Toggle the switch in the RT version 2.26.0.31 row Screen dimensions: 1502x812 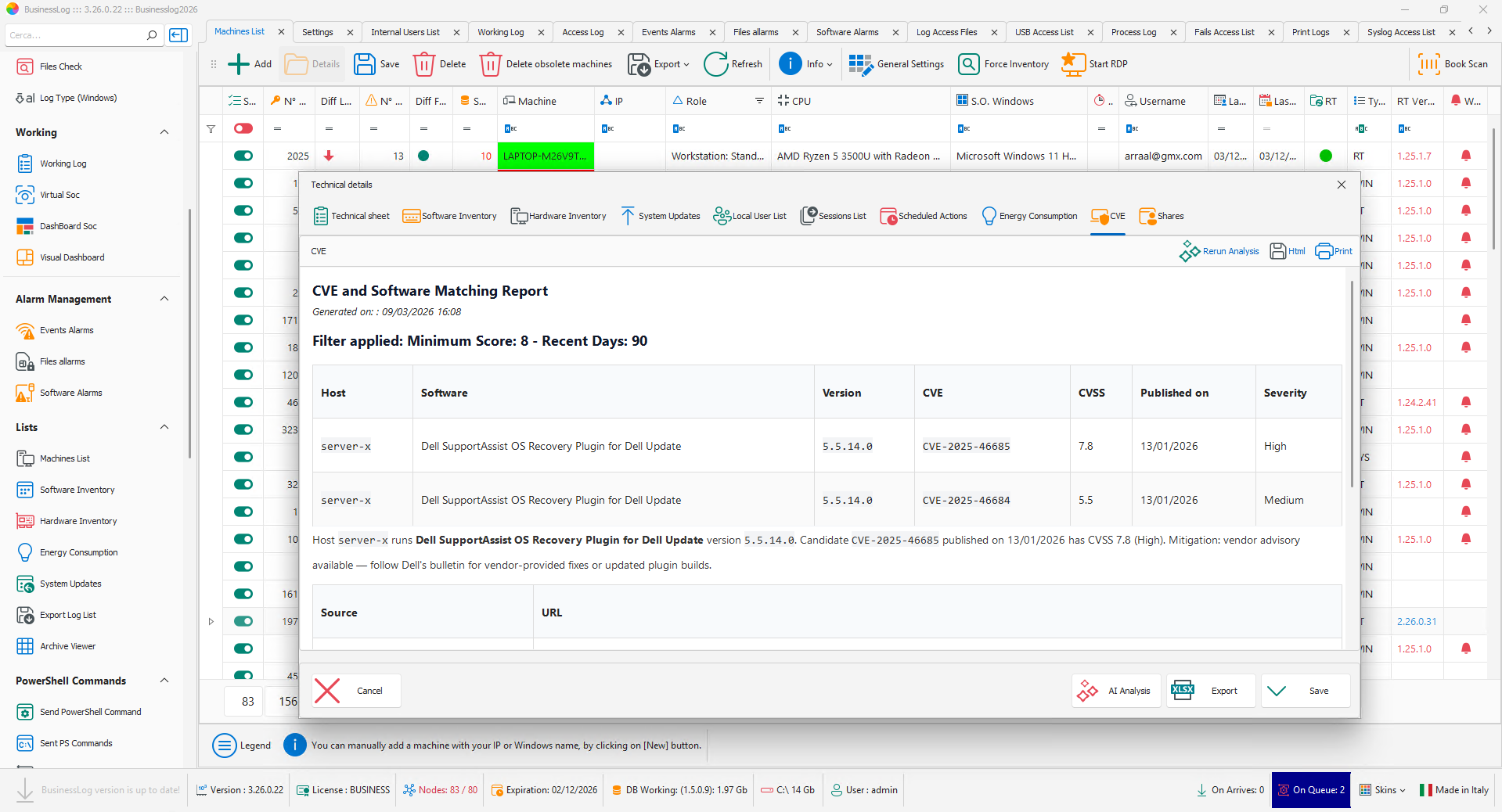coord(243,621)
